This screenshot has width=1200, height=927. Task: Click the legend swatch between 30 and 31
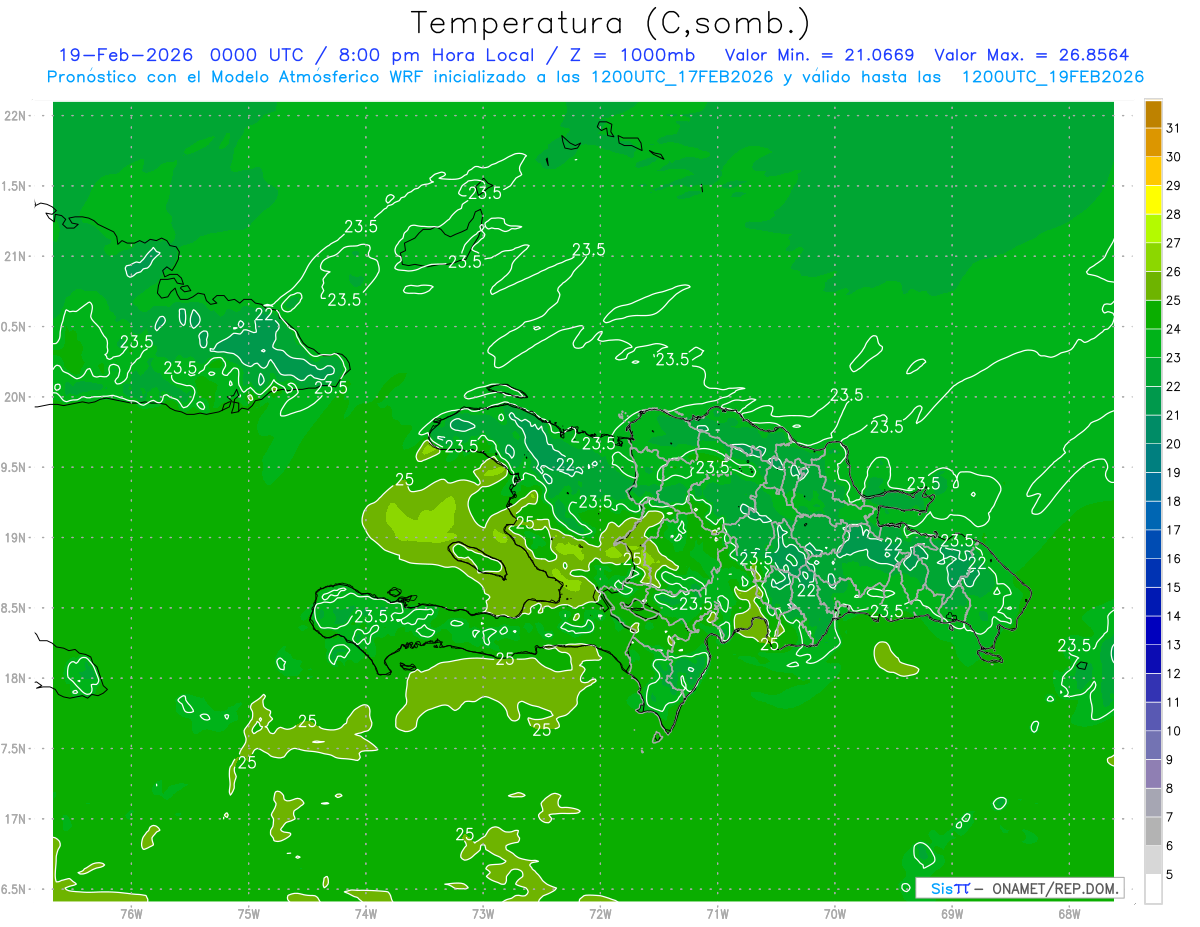[x=1153, y=143]
